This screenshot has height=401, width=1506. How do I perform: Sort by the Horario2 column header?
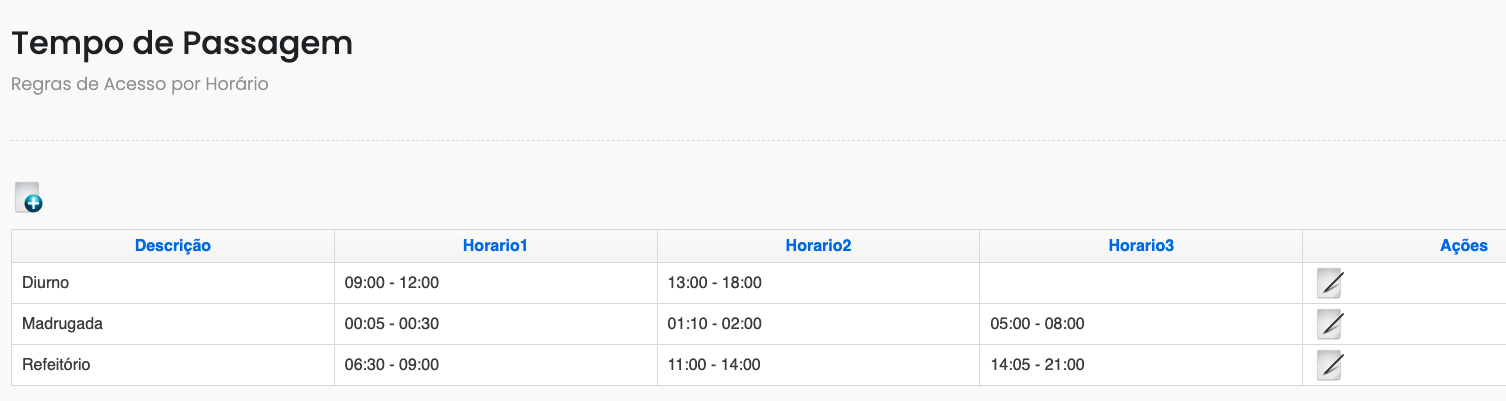coord(818,245)
